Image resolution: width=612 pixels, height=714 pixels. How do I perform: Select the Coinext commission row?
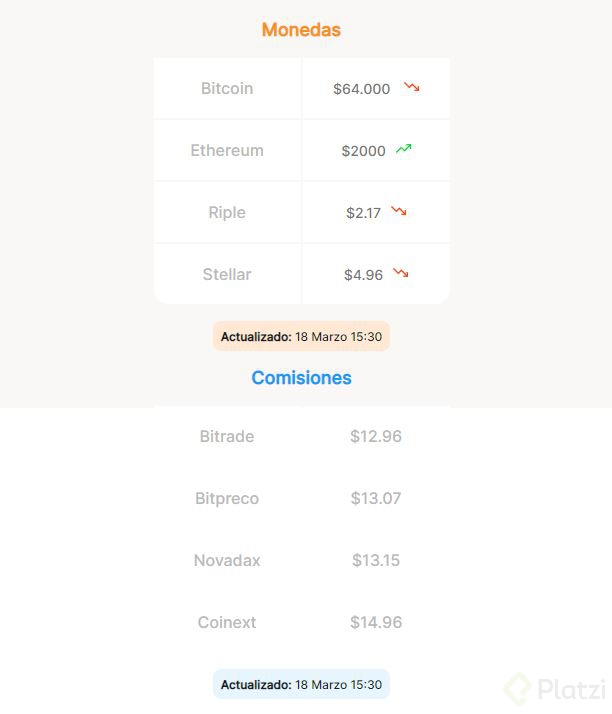point(302,622)
